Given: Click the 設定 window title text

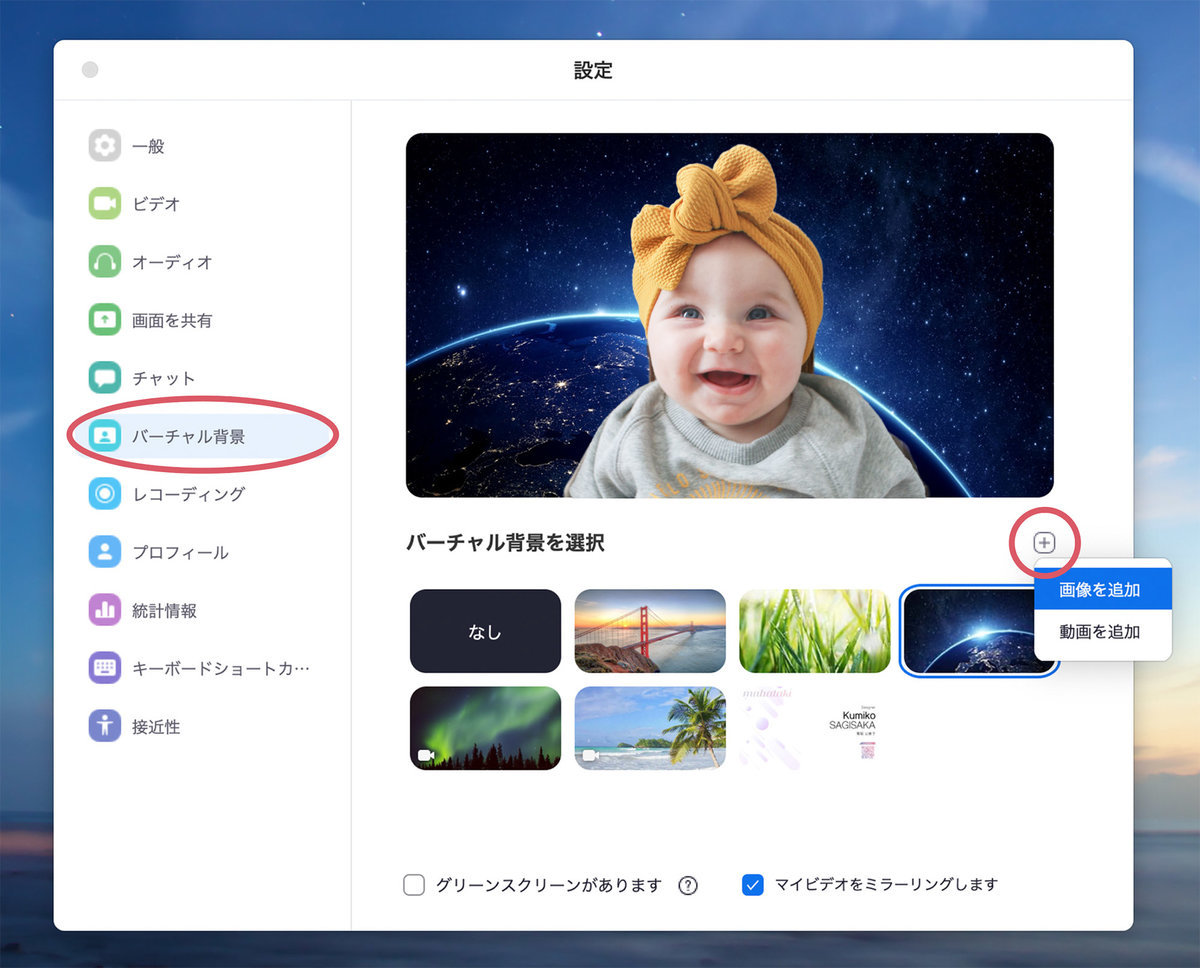Looking at the screenshot, I should 593,70.
